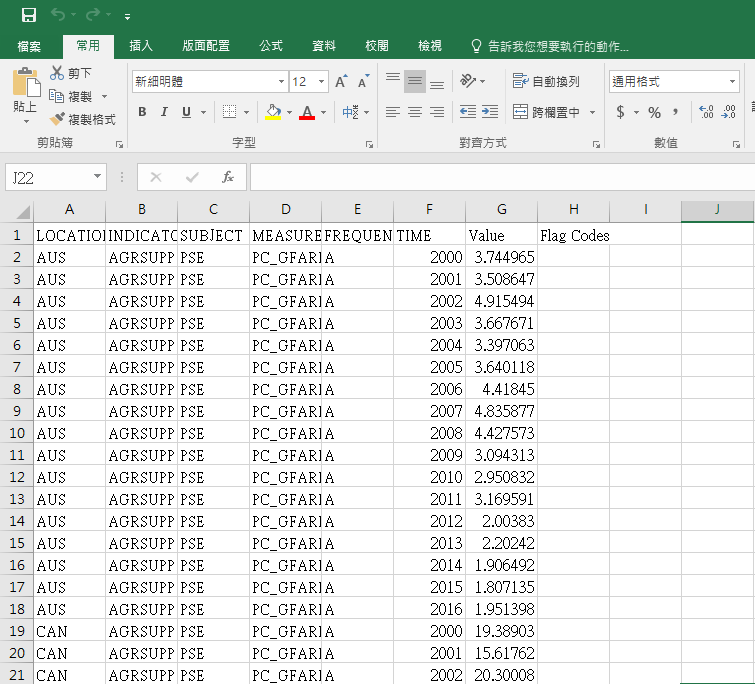Screen dimensions: 755x684
Task: Open the borders dropdown arrow
Action: tap(247, 113)
